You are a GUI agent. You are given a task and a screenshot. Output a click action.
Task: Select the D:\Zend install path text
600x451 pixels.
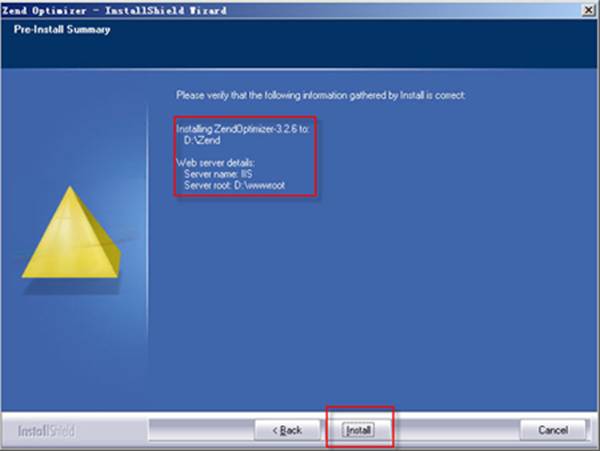(x=202, y=140)
